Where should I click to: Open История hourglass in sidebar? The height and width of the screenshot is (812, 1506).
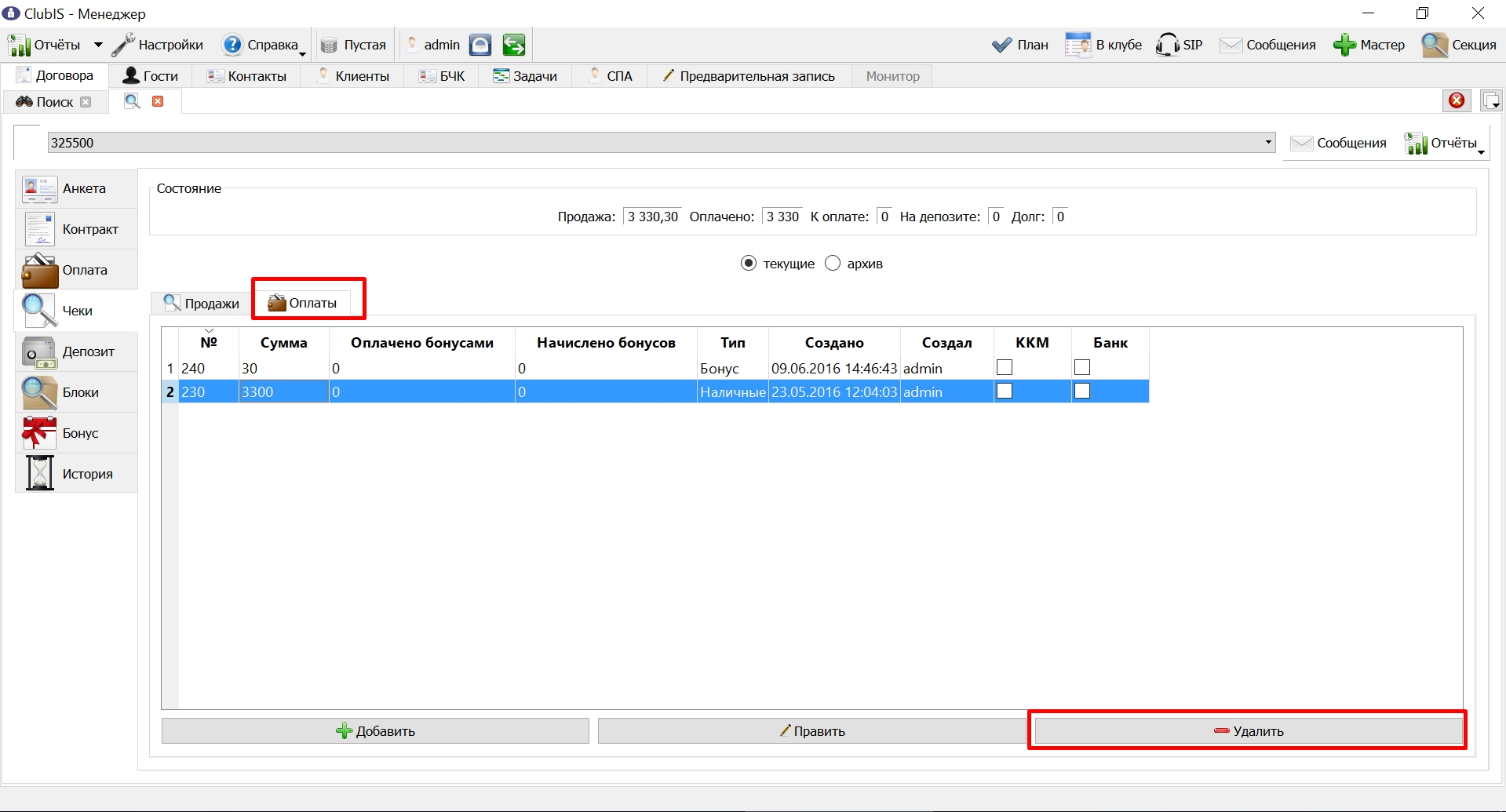77,474
